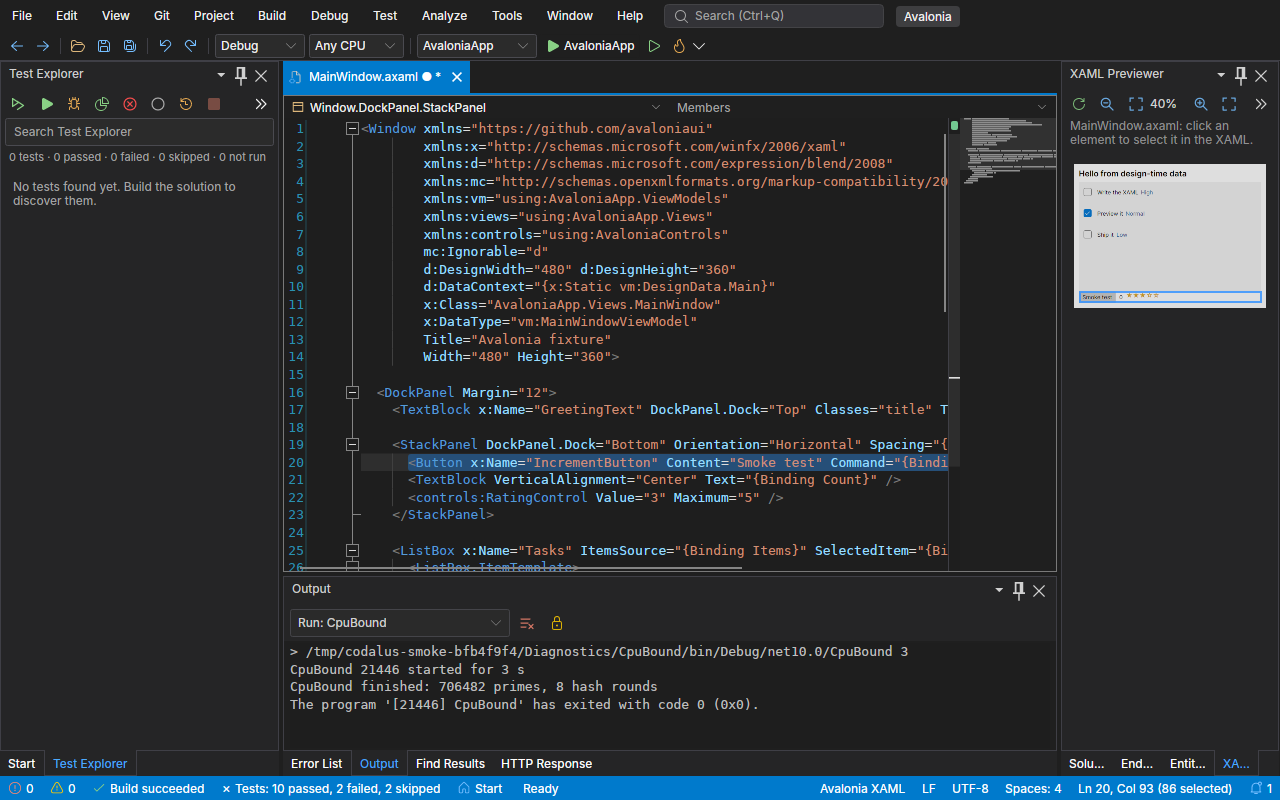Check the 'Write the XAML' preview checkbox

(1088, 192)
